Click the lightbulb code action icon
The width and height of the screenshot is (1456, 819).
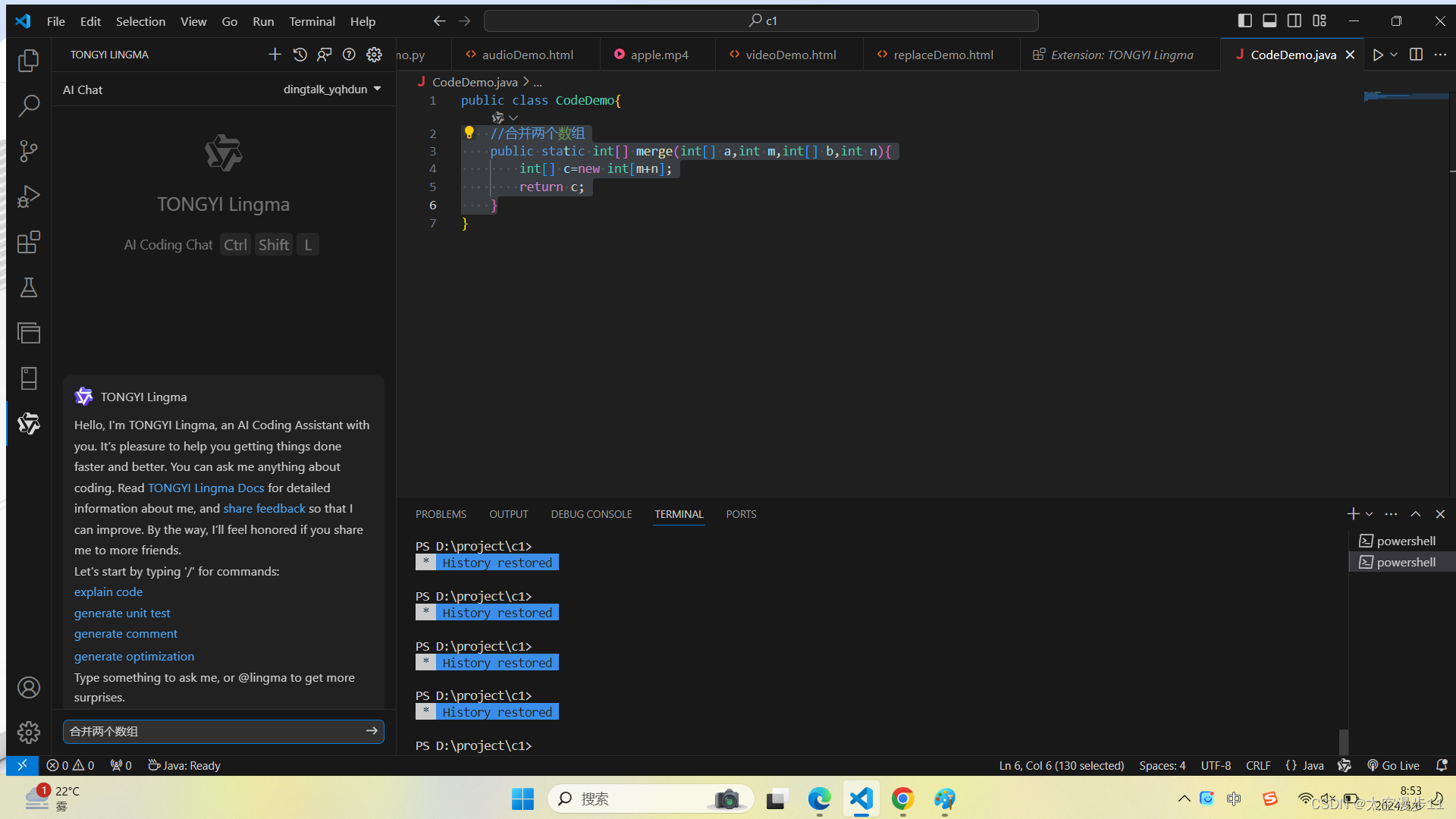tap(469, 133)
